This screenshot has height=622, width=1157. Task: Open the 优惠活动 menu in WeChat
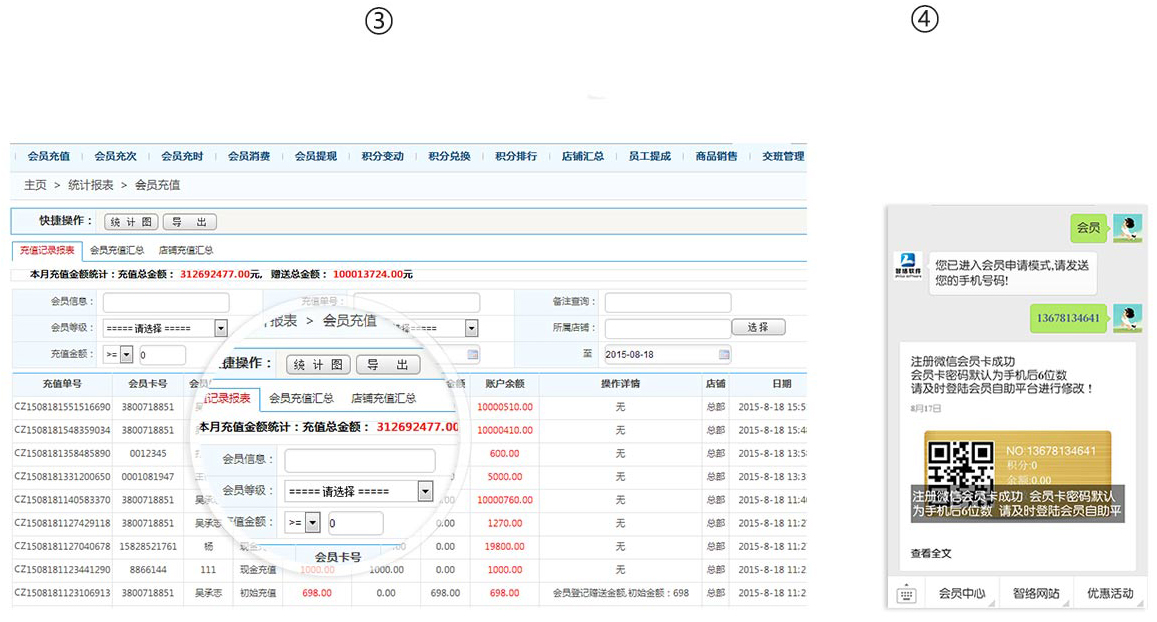click(1110, 593)
